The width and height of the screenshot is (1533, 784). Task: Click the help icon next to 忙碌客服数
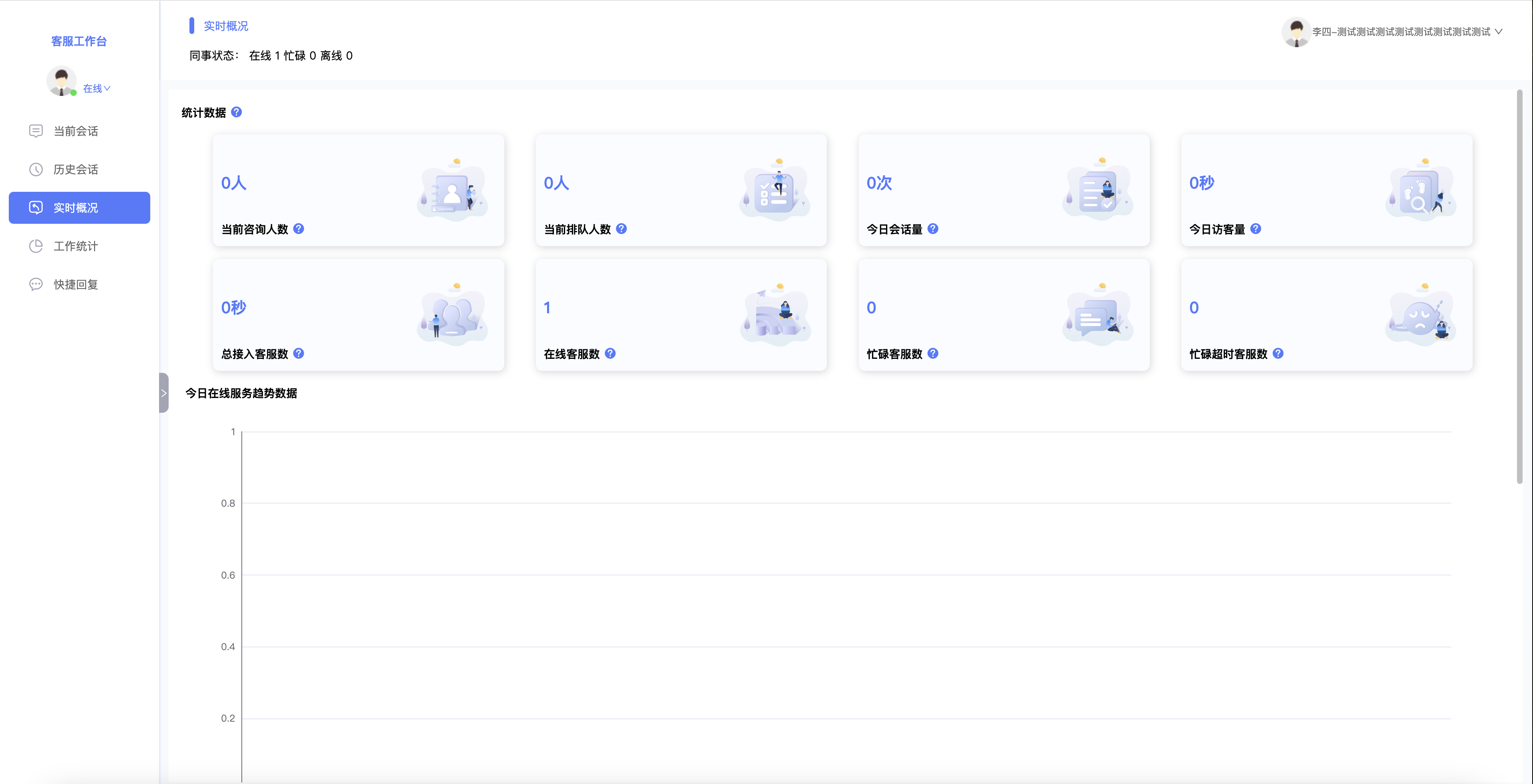tap(933, 353)
